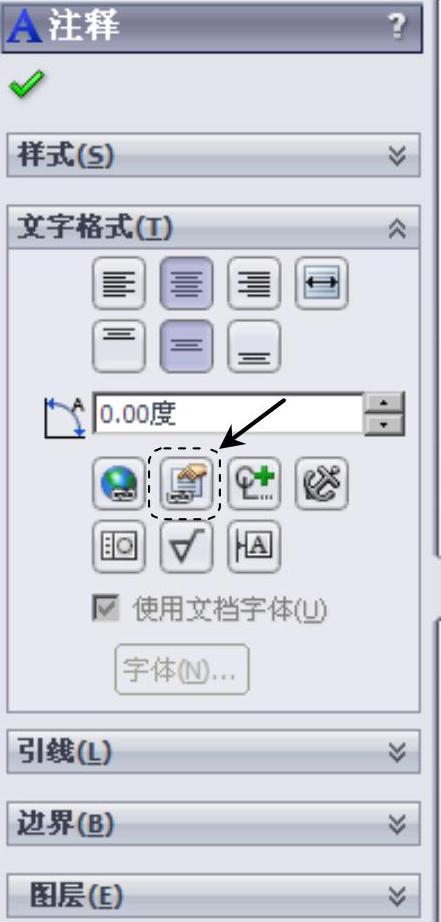
Task: Select left align text icon
Action: tap(119, 283)
